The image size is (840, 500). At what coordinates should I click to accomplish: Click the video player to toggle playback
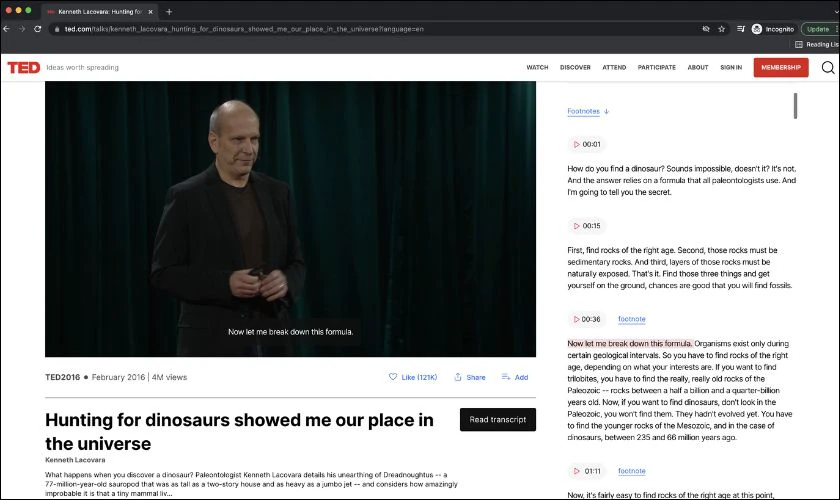pos(290,219)
